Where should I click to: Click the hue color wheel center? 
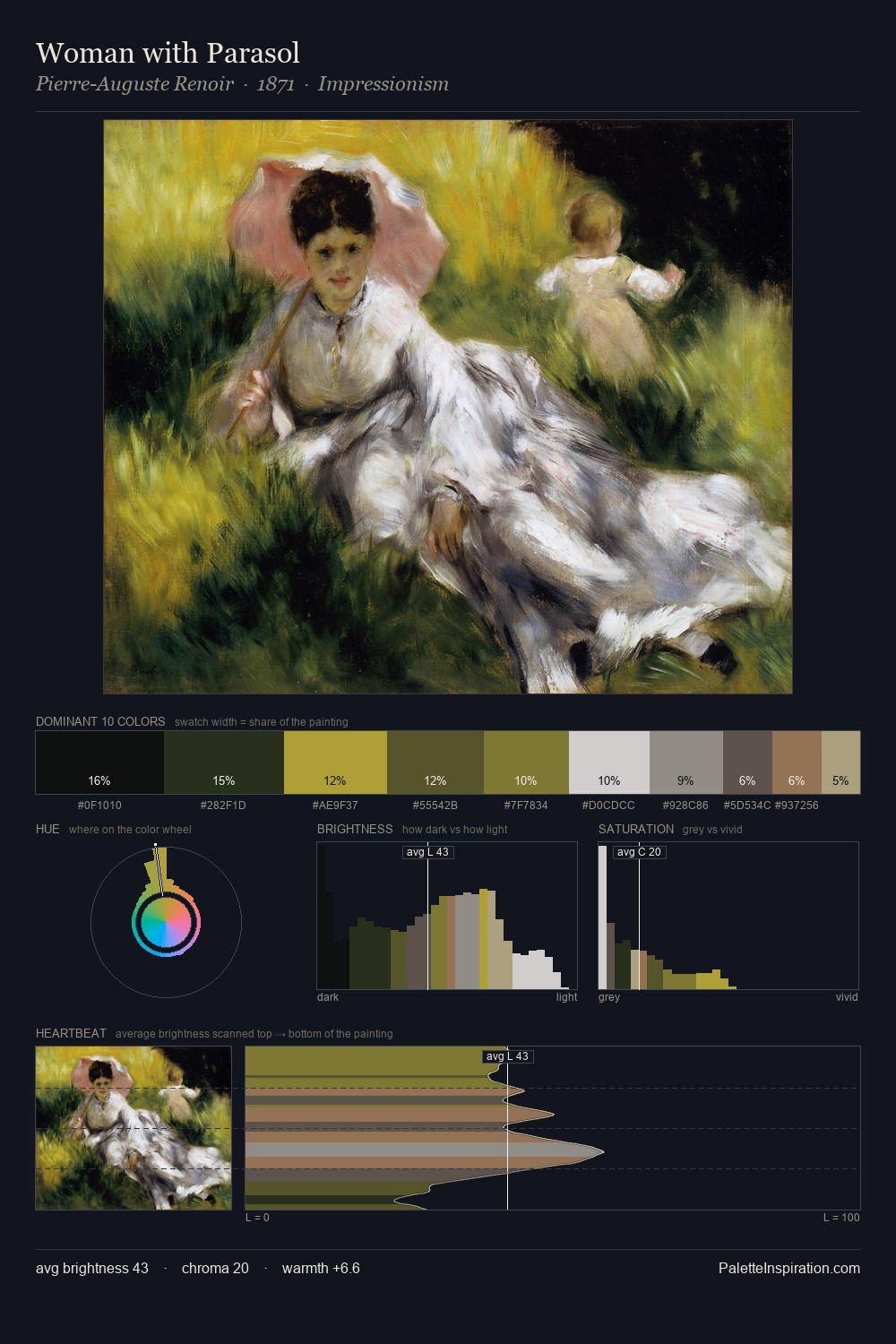click(166, 922)
